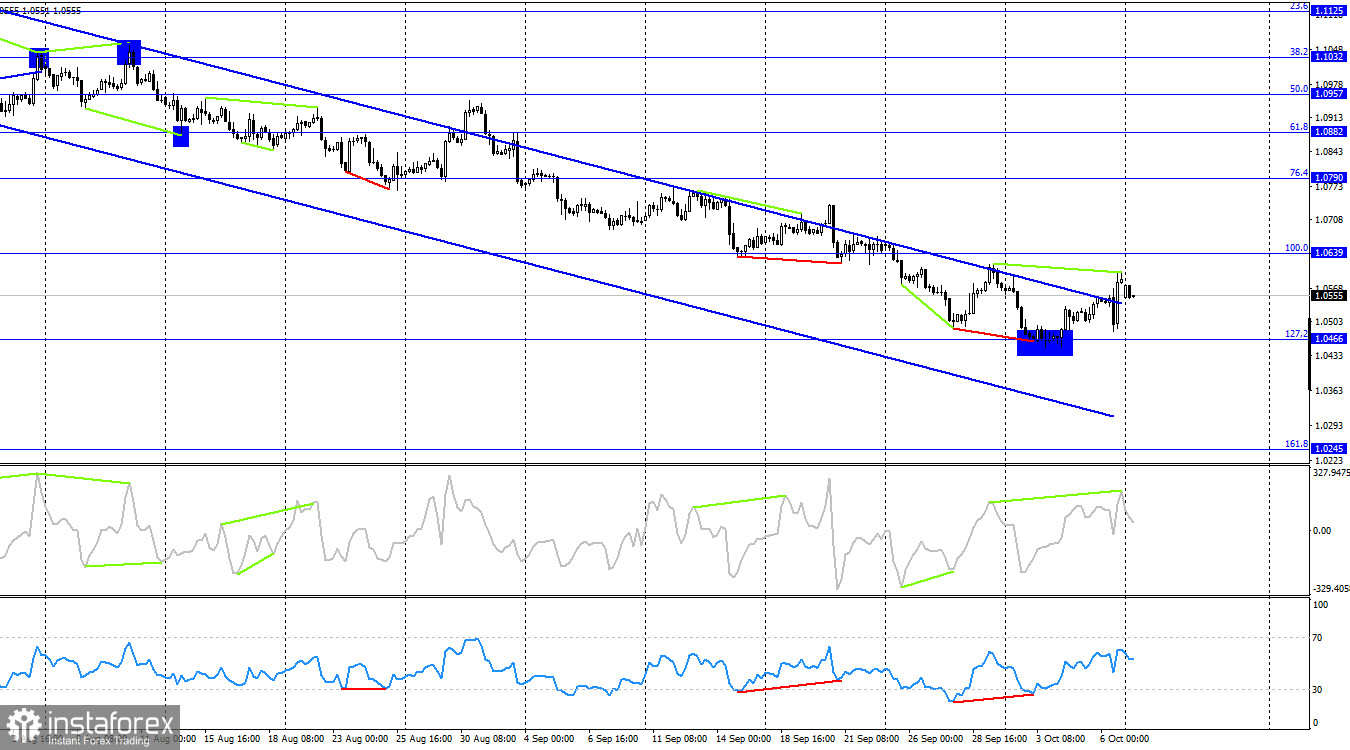Click the 1.1032 price level label
Viewport: 1350px width, 750px height.
coord(1330,58)
